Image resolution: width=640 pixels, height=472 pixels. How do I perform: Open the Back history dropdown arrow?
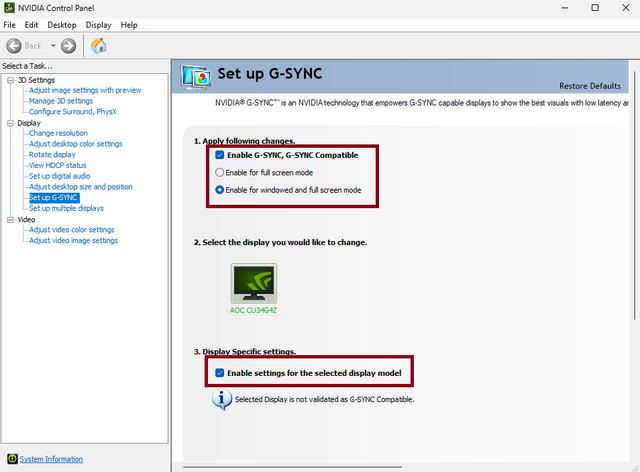pyautogui.click(x=53, y=46)
